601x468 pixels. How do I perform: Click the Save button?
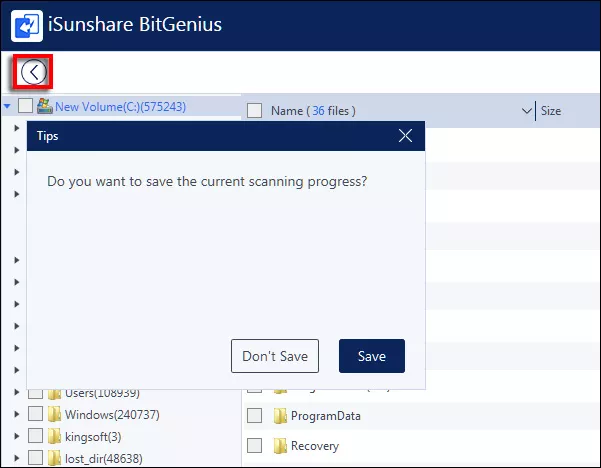tap(372, 356)
